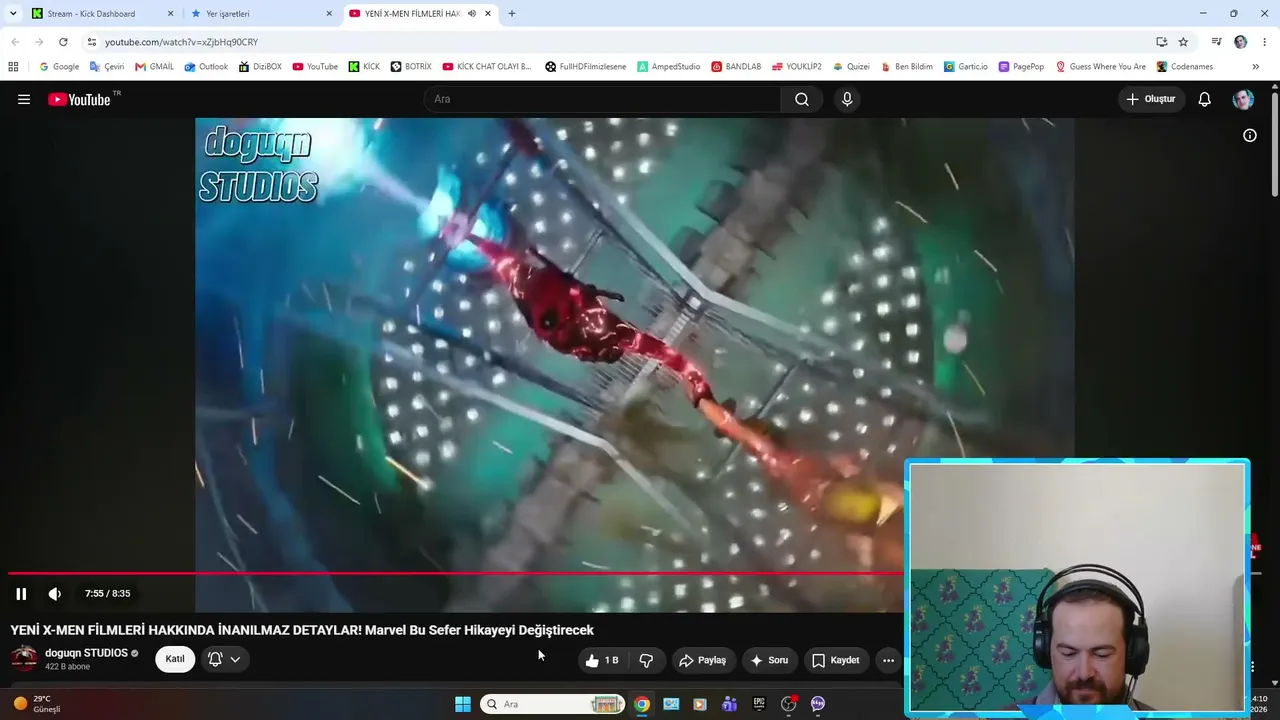The width and height of the screenshot is (1280, 720).
Task: Save the video with Kaydet
Action: tap(836, 660)
